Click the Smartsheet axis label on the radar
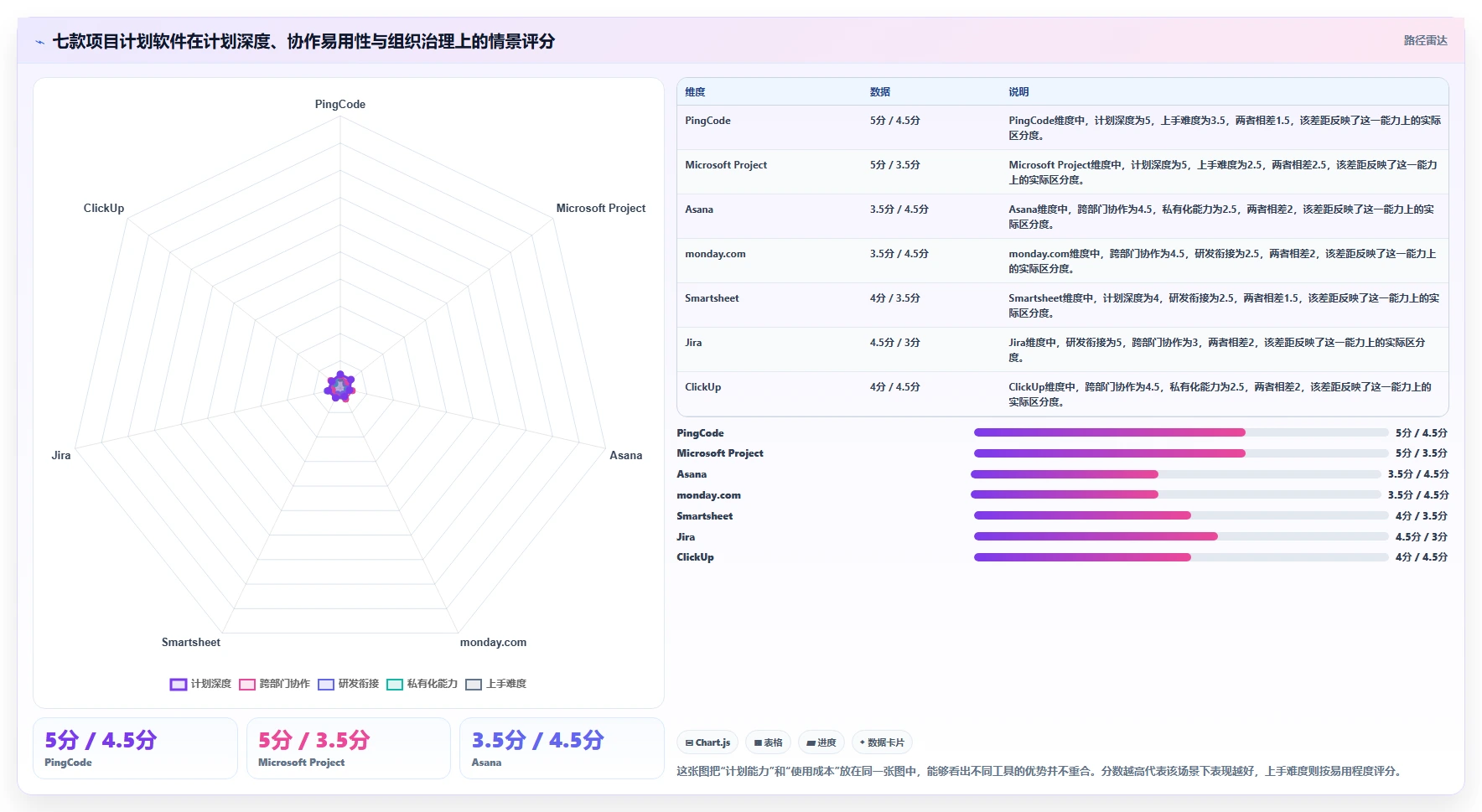Image resolution: width=1482 pixels, height=812 pixels. 191,643
